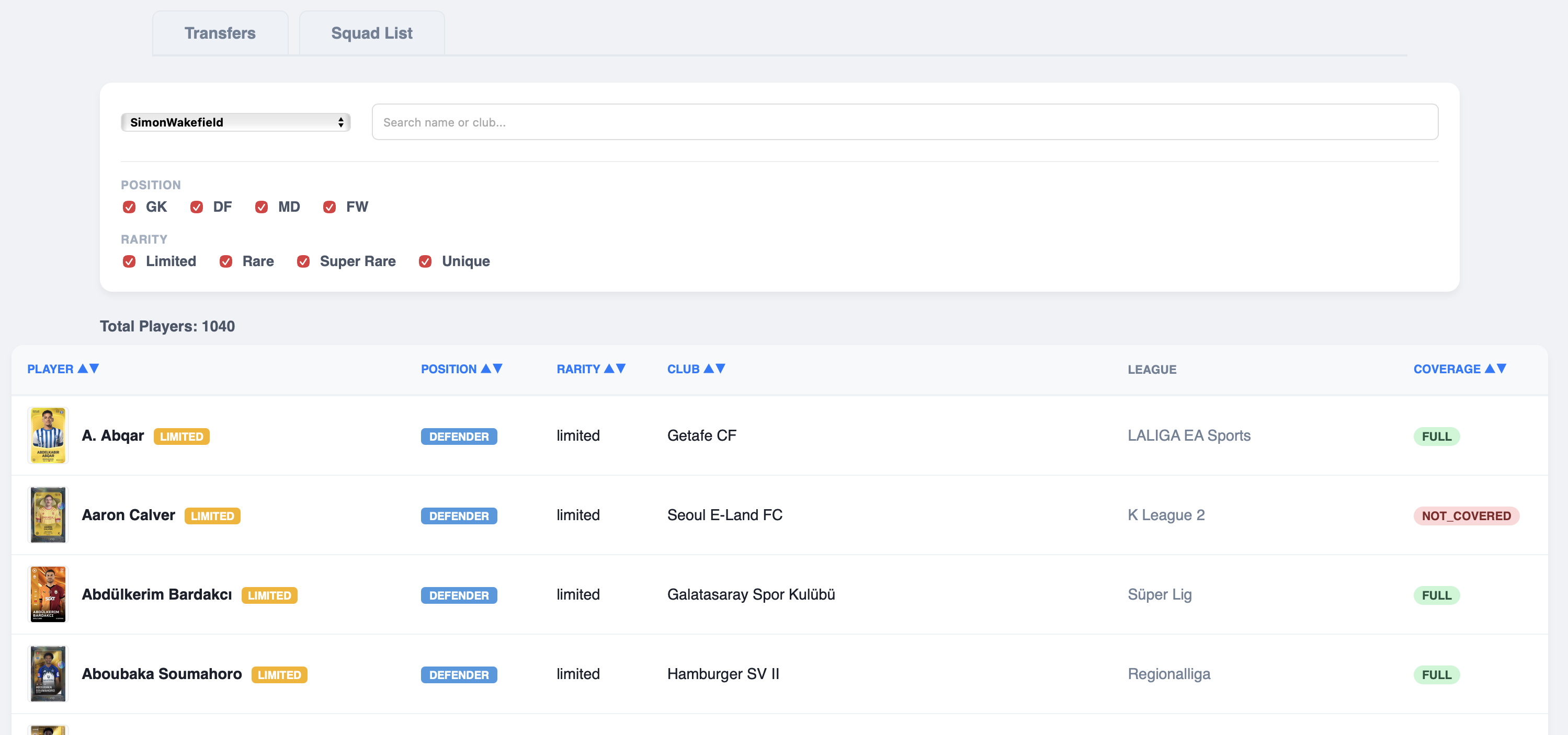This screenshot has height=735, width=1568.
Task: Click the Regionalliga league cell
Action: pos(1169,673)
